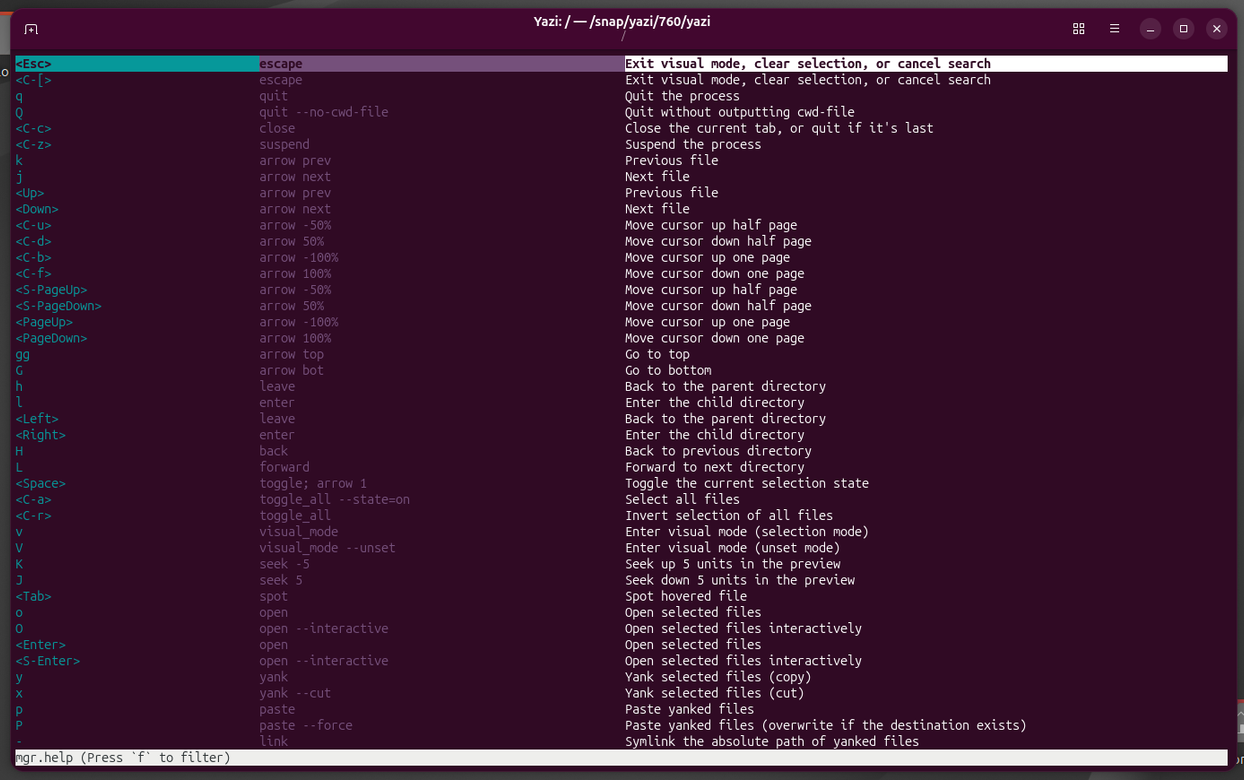Click the <Enter> key entry
The image size is (1244, 780).
(41, 645)
